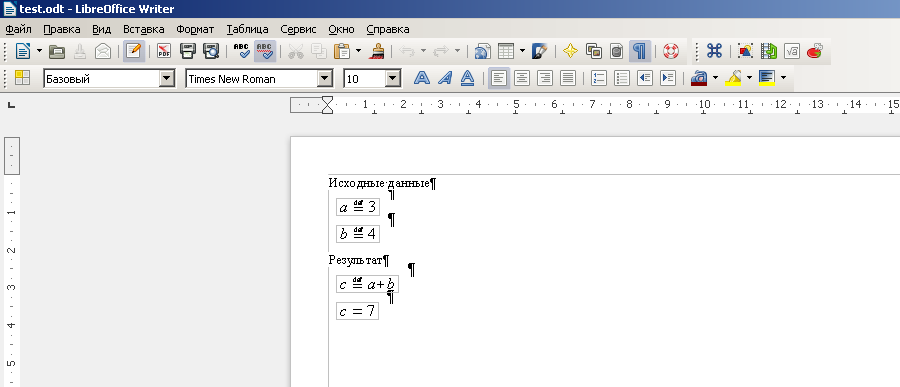Open the Таблица menu

click(x=247, y=29)
